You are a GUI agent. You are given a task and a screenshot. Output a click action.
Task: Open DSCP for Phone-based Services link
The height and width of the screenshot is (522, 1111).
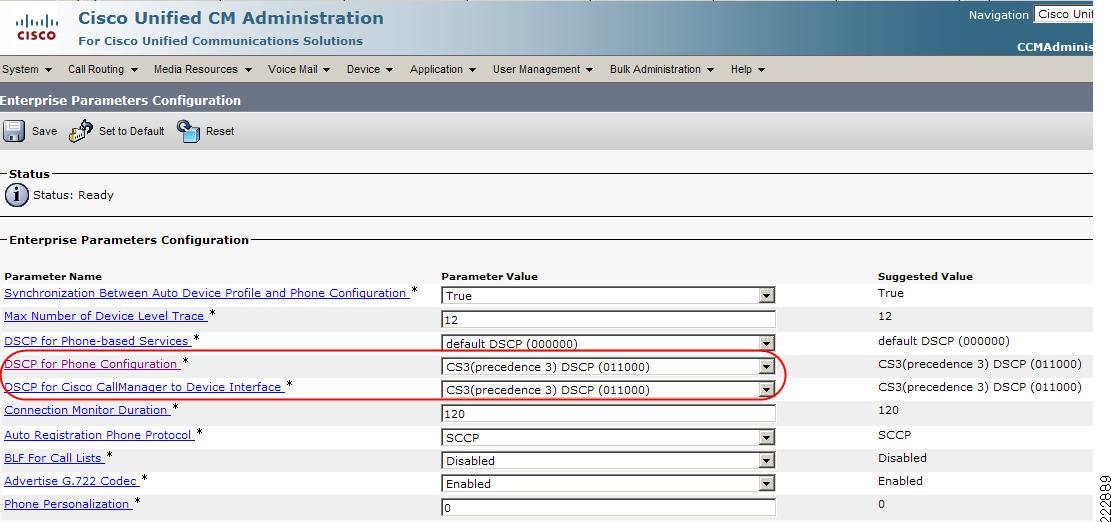tap(98, 341)
